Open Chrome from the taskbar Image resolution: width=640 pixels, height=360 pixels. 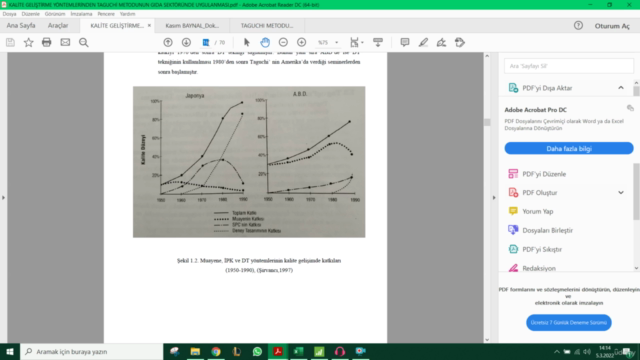[216, 351]
